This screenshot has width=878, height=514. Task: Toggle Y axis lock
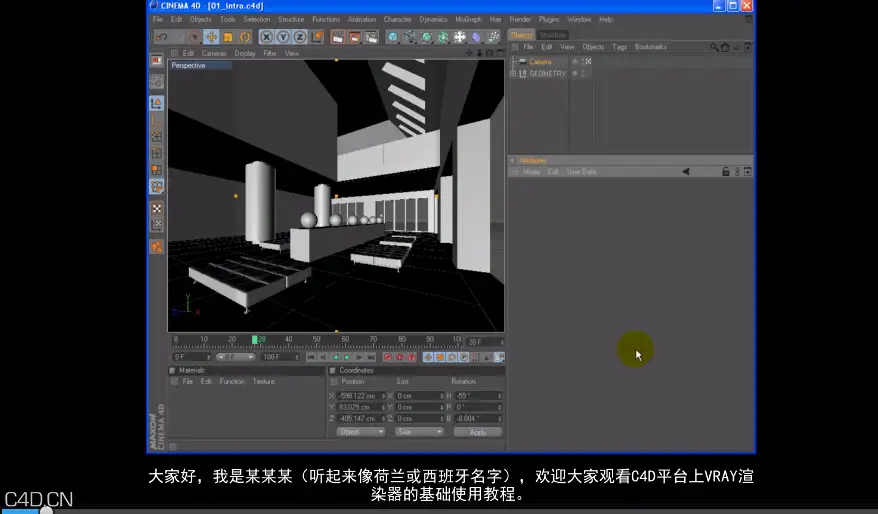point(283,38)
